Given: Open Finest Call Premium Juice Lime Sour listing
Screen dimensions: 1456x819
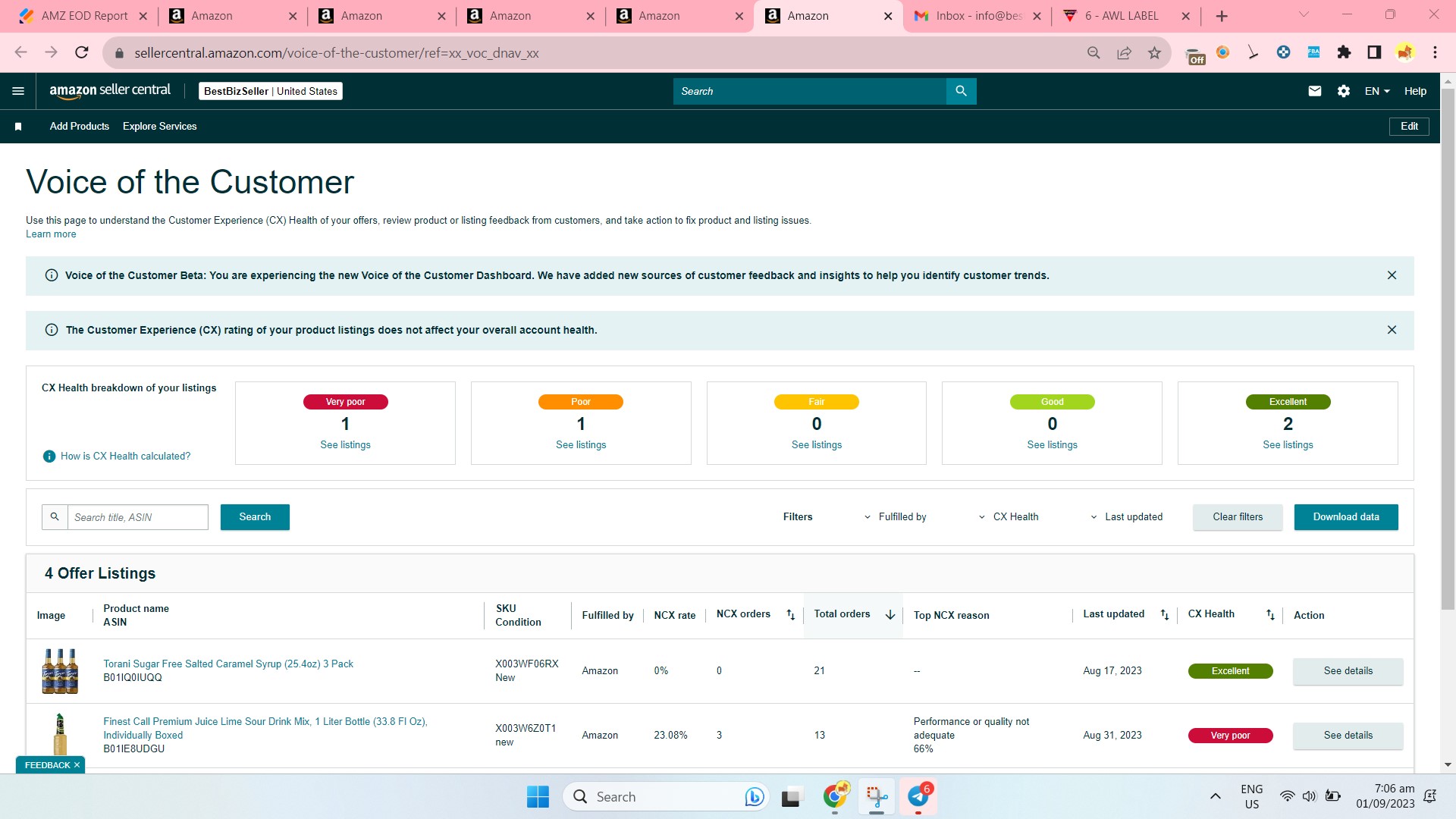Looking at the screenshot, I should pyautogui.click(x=265, y=729).
